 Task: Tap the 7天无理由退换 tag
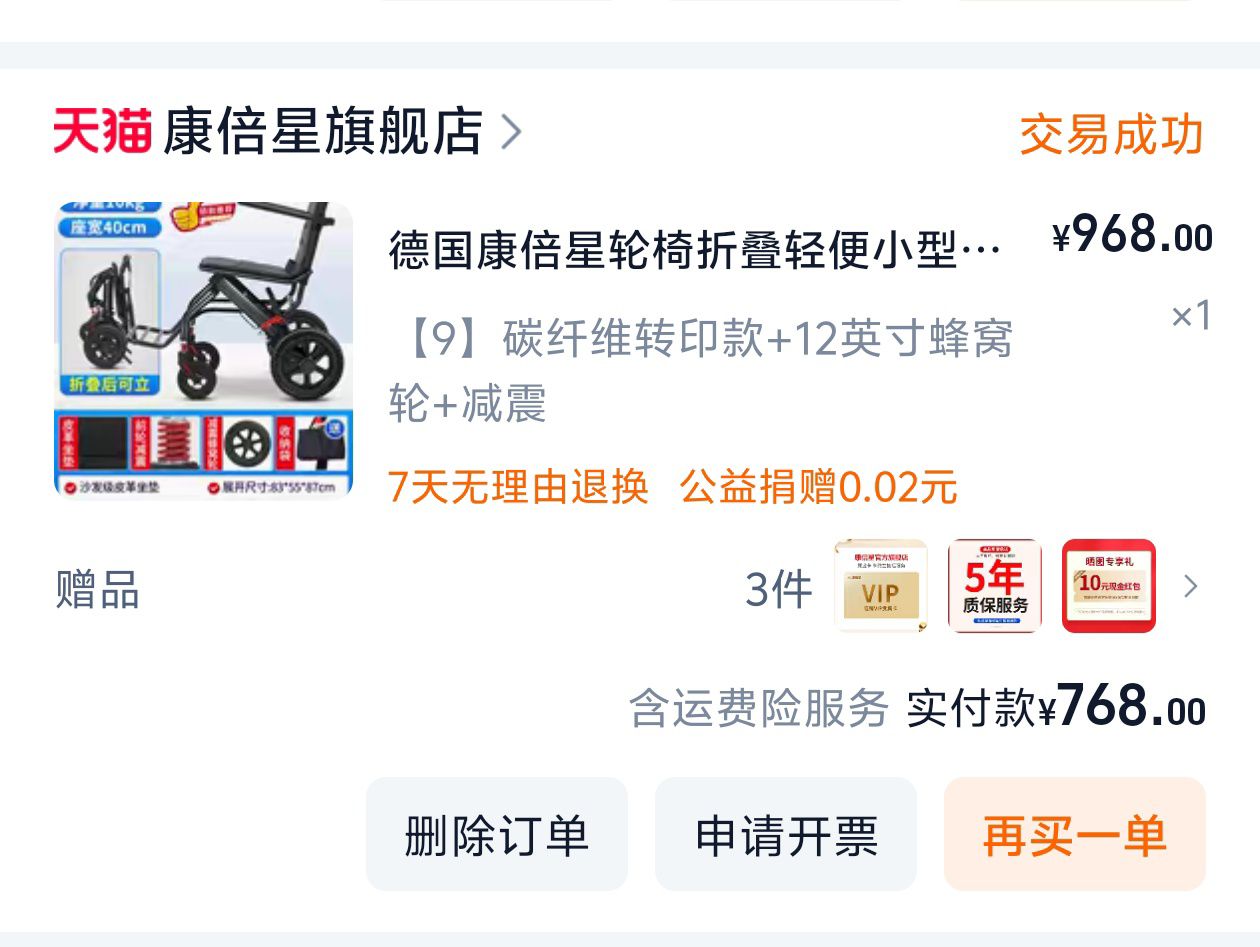click(518, 487)
